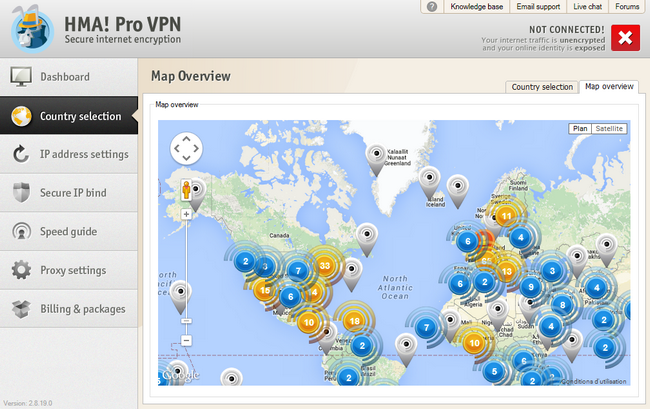Select Country selection in sidebar
This screenshot has width=650, height=409.
[x=68, y=116]
